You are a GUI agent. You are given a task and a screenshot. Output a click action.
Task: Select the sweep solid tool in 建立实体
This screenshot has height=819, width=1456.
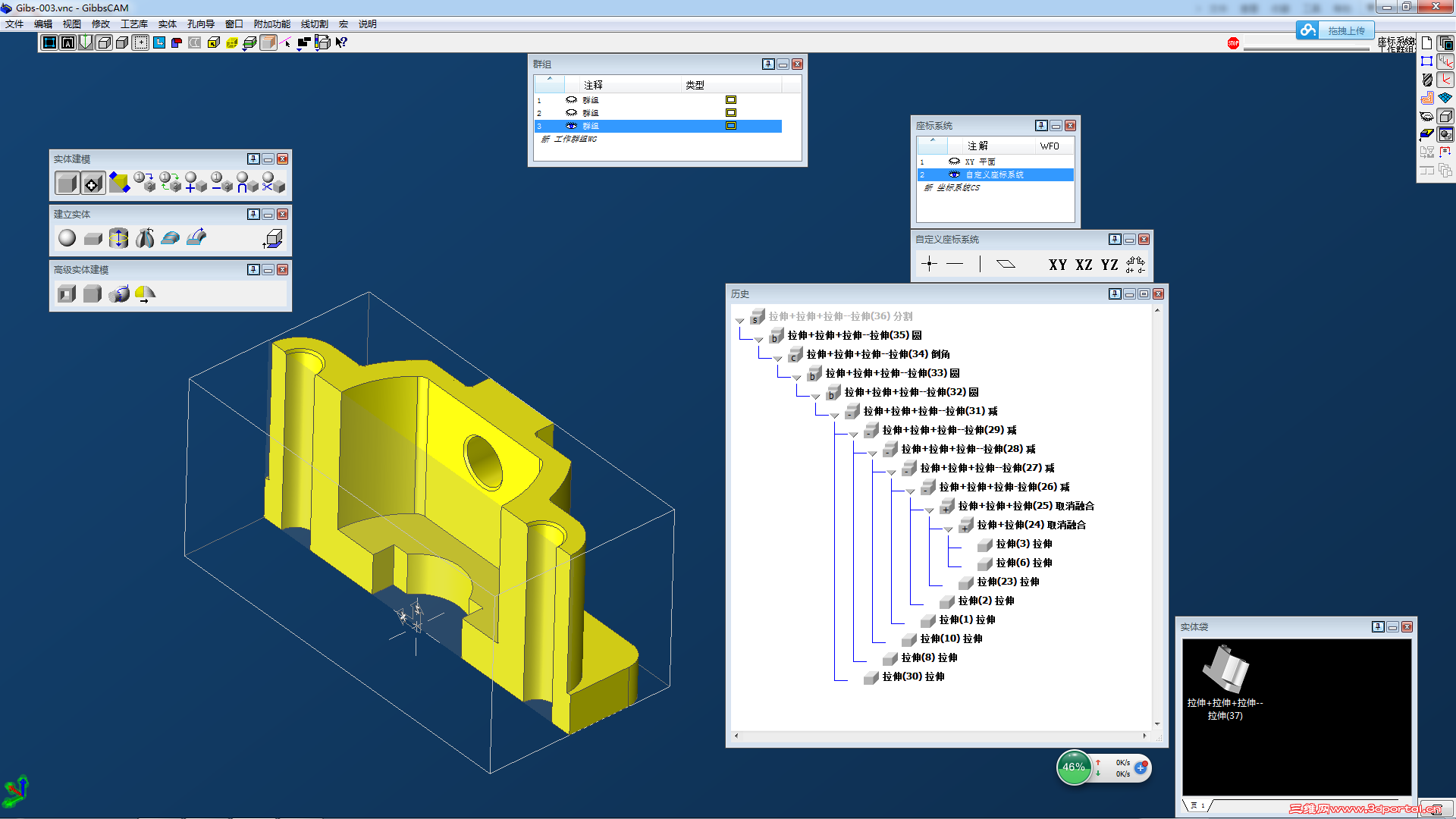pos(196,238)
